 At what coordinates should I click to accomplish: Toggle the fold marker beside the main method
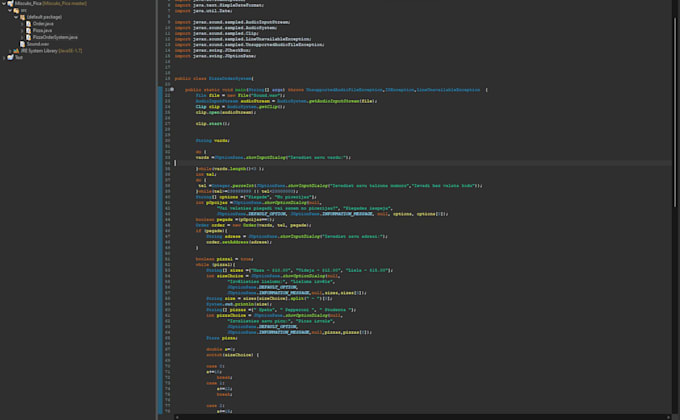tap(172, 89)
